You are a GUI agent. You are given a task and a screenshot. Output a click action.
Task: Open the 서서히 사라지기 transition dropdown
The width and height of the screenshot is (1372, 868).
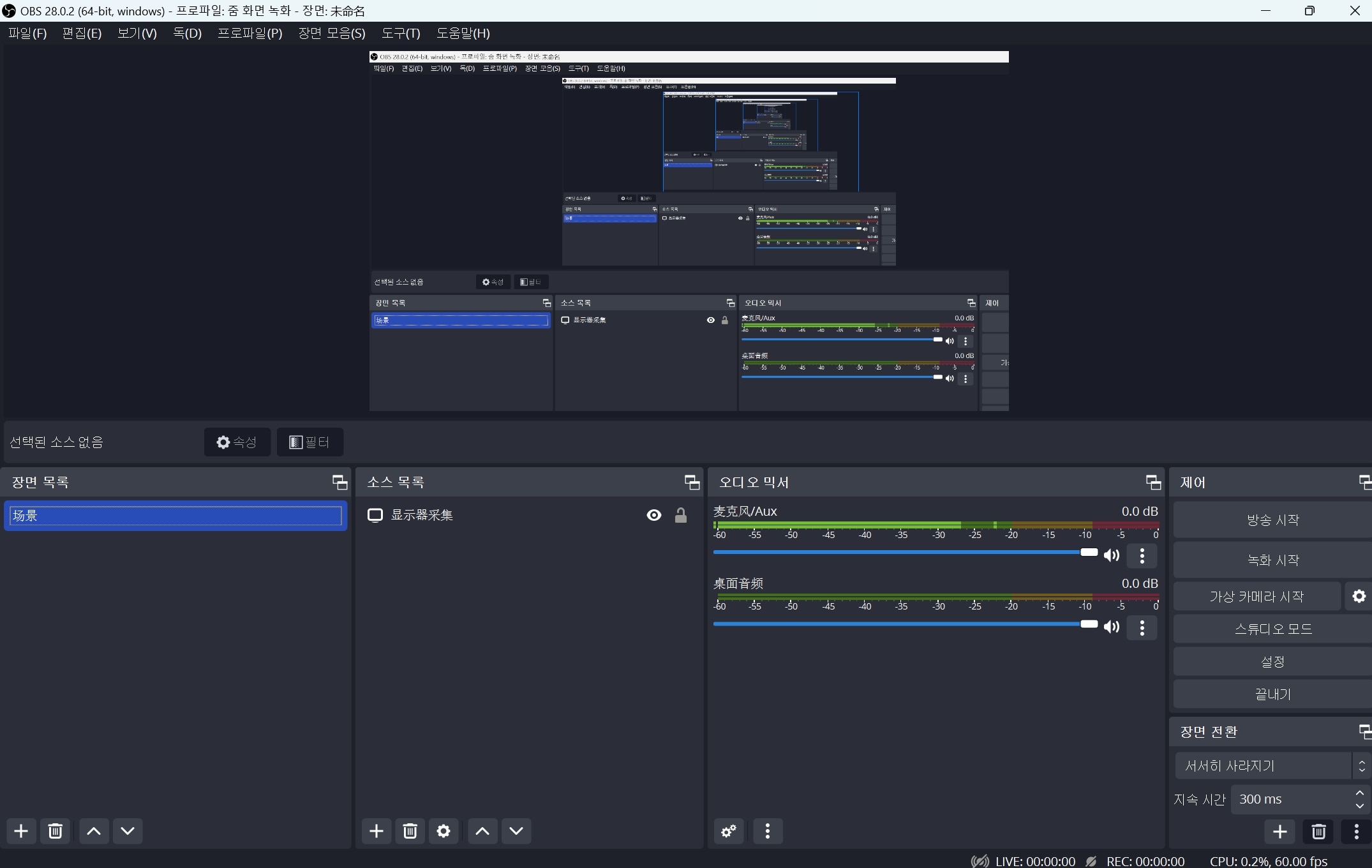[x=1272, y=765]
